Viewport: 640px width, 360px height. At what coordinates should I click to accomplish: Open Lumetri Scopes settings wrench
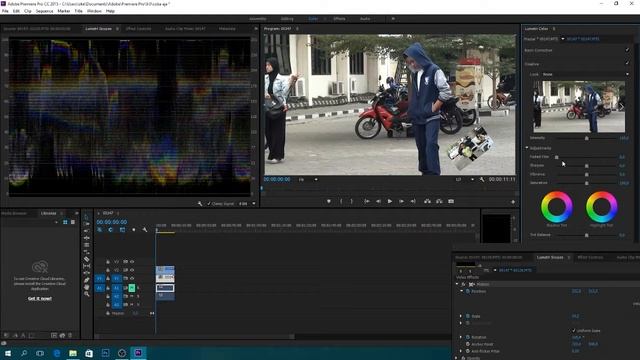(x=200, y=203)
